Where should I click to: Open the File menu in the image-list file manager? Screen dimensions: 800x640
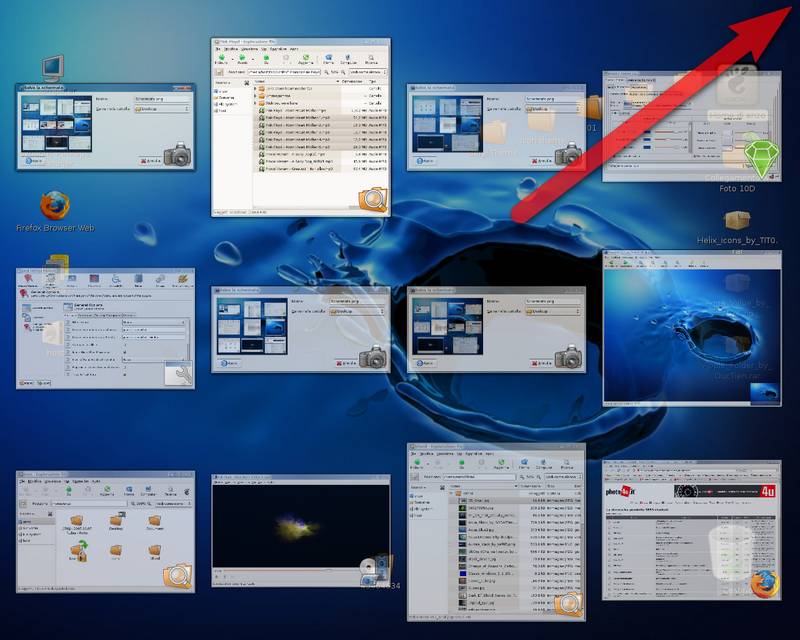click(x=414, y=453)
